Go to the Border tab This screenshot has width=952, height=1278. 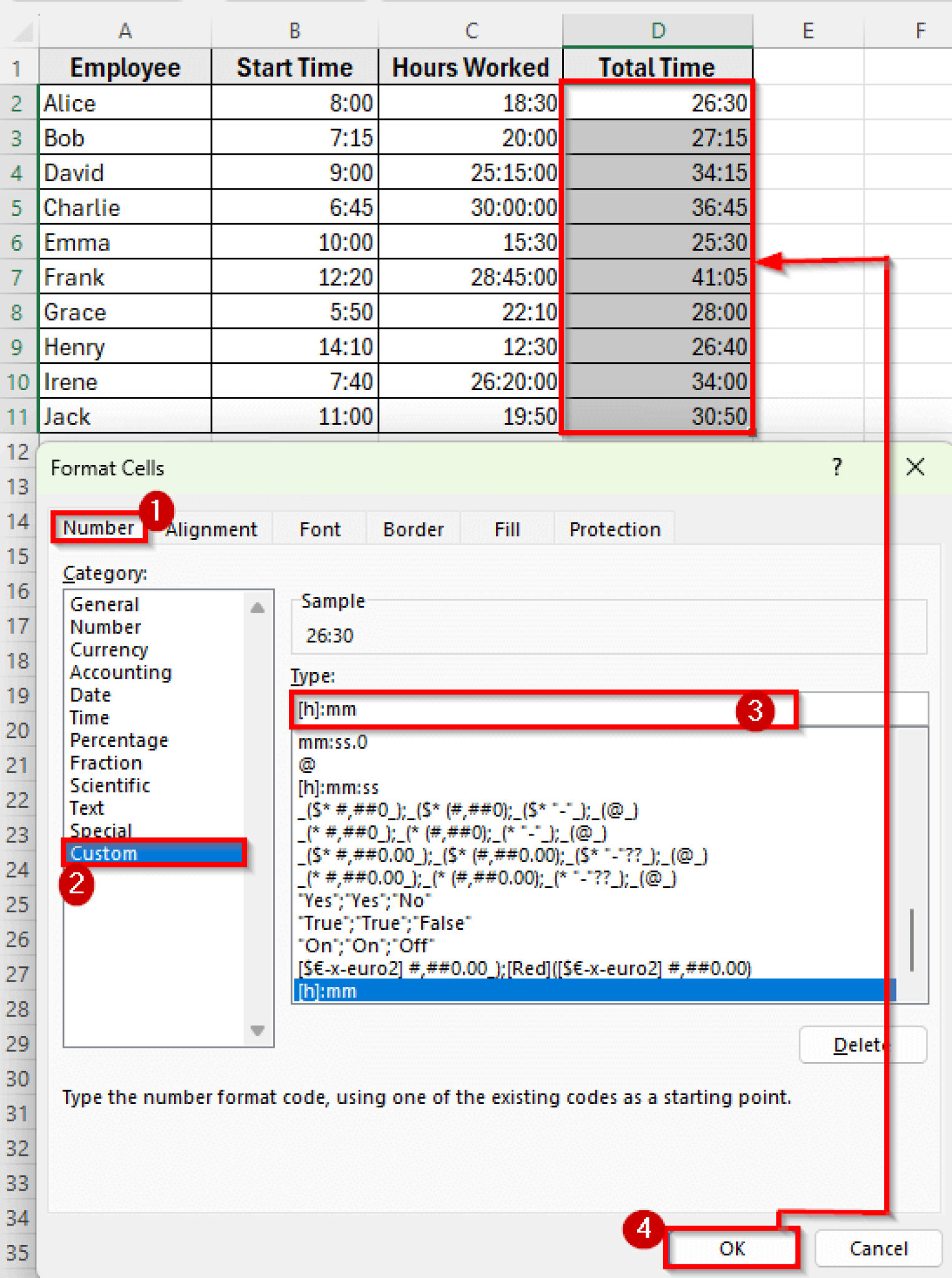coord(413,529)
